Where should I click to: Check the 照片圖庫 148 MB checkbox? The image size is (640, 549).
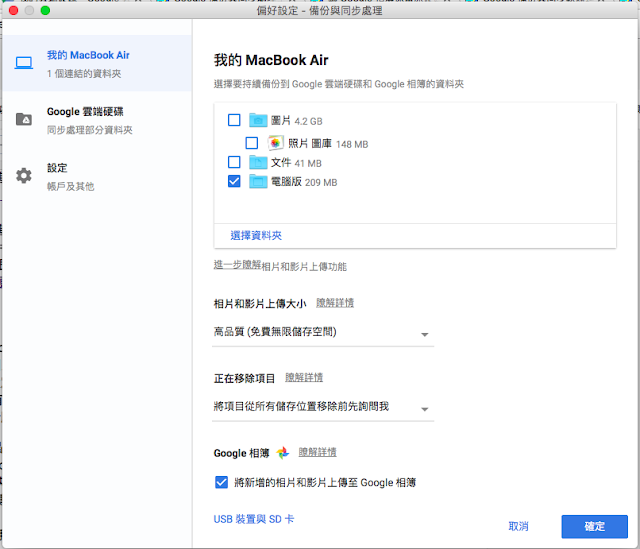[x=251, y=143]
